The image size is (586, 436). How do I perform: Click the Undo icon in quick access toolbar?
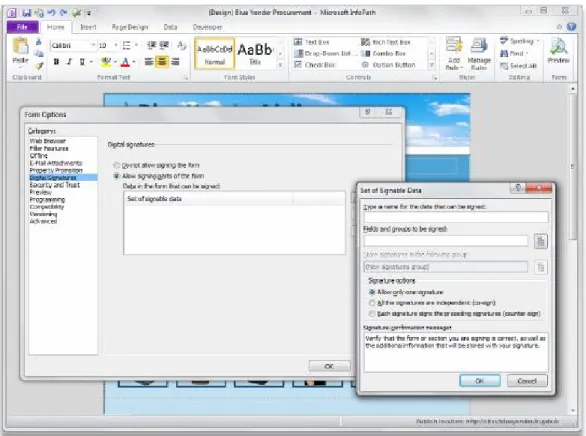point(51,13)
